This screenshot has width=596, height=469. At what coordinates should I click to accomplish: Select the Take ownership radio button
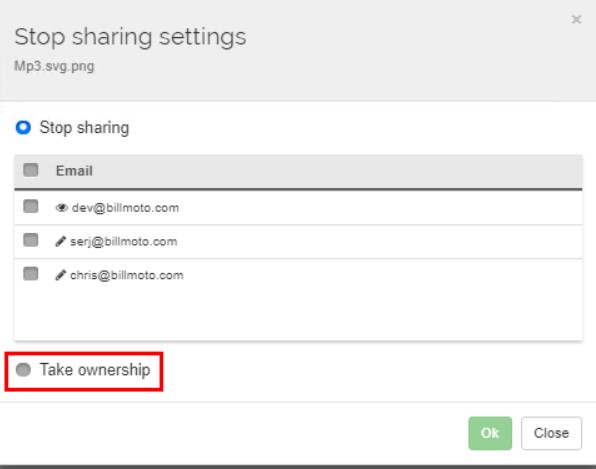tap(23, 369)
